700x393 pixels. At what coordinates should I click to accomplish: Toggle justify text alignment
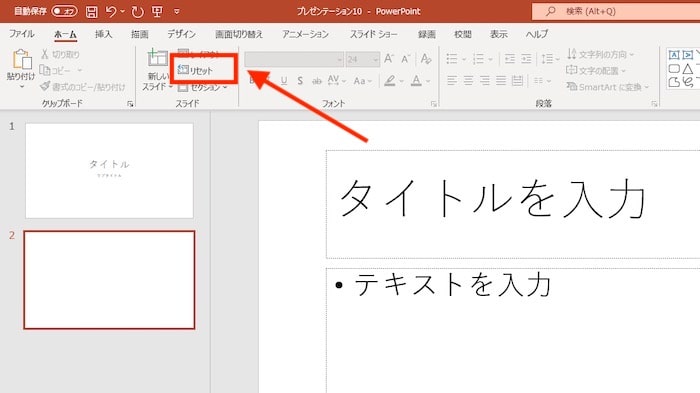point(501,81)
